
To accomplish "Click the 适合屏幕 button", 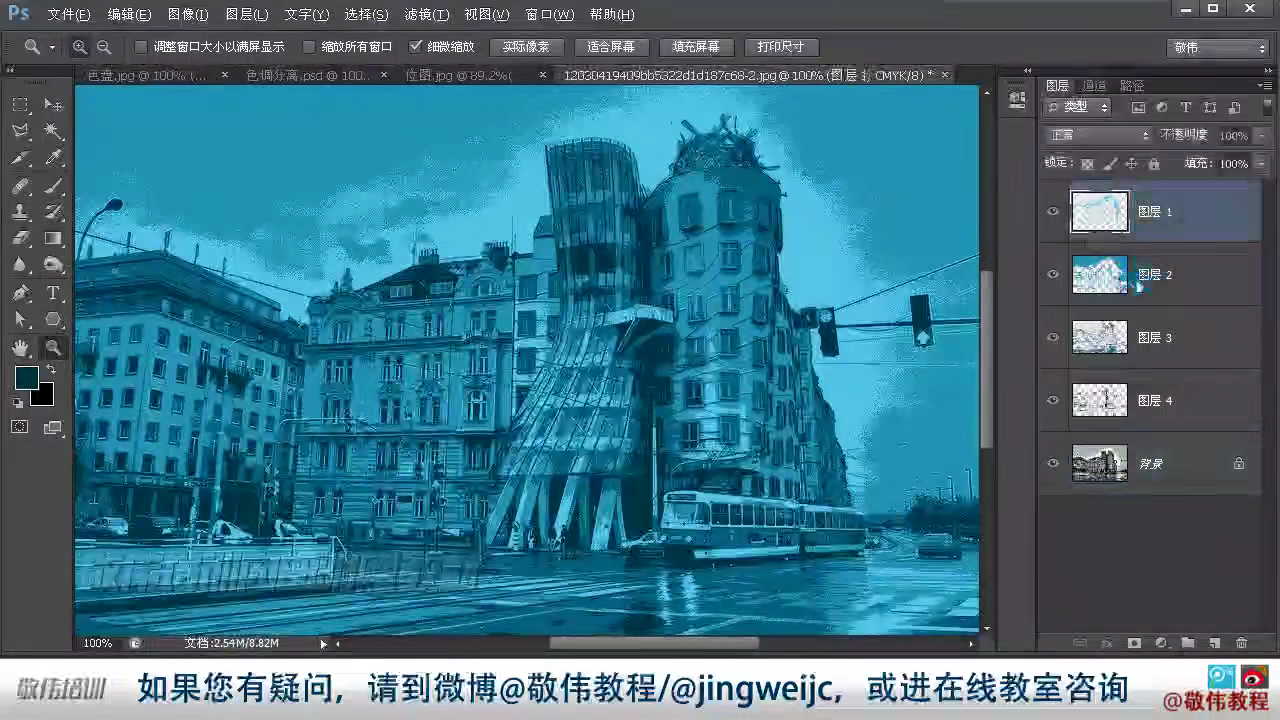I will (611, 47).
